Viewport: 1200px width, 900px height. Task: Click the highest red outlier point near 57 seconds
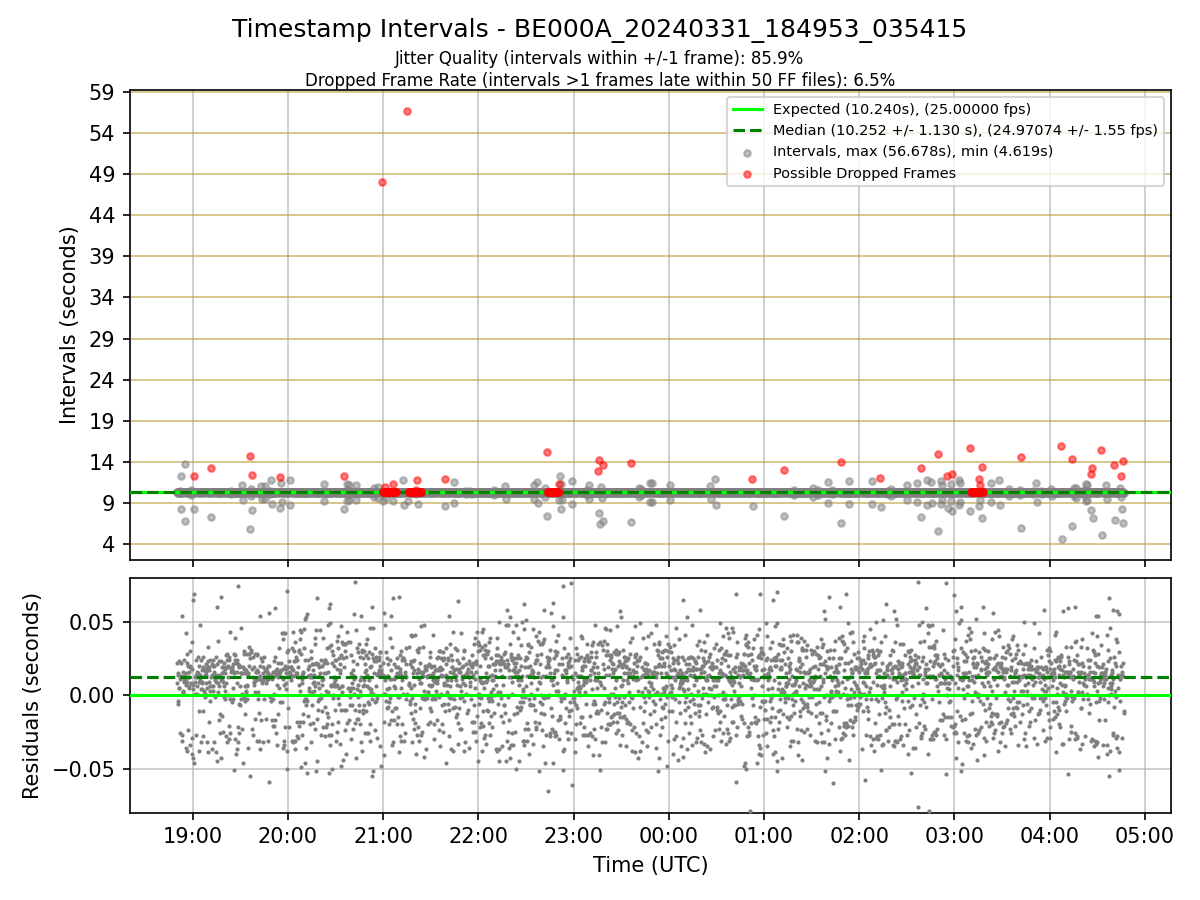click(407, 111)
